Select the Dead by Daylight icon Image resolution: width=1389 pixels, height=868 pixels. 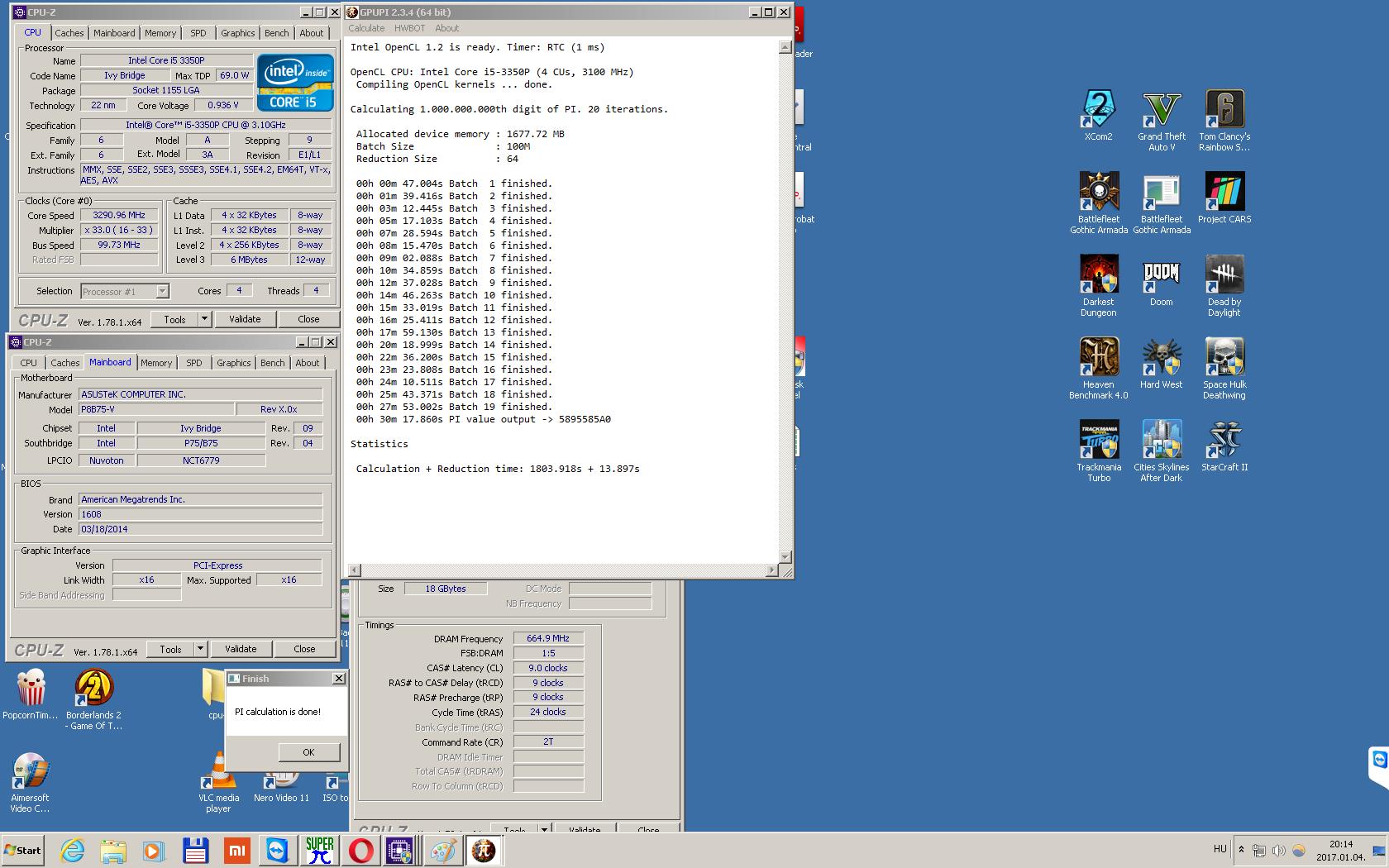[1224, 286]
